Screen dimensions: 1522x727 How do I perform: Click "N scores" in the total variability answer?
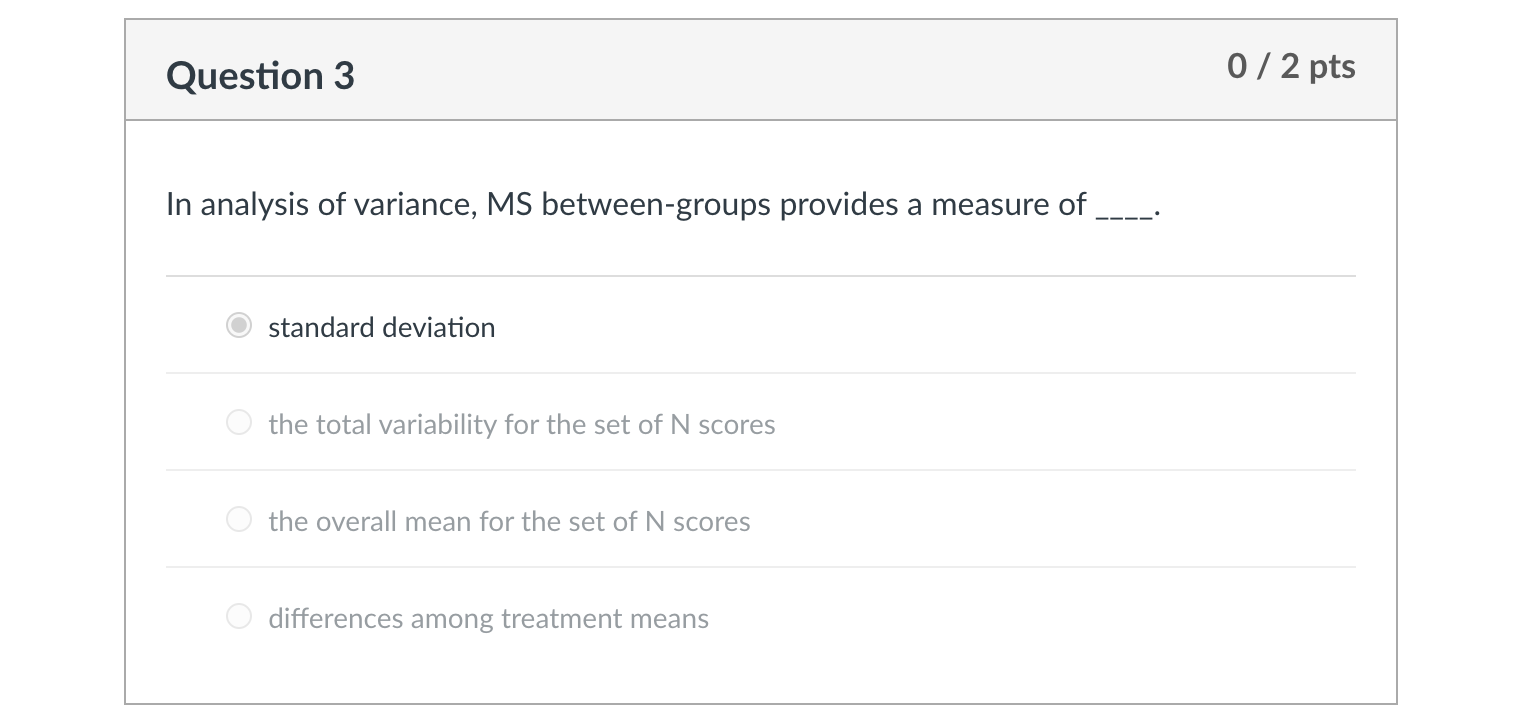pyautogui.click(x=722, y=424)
